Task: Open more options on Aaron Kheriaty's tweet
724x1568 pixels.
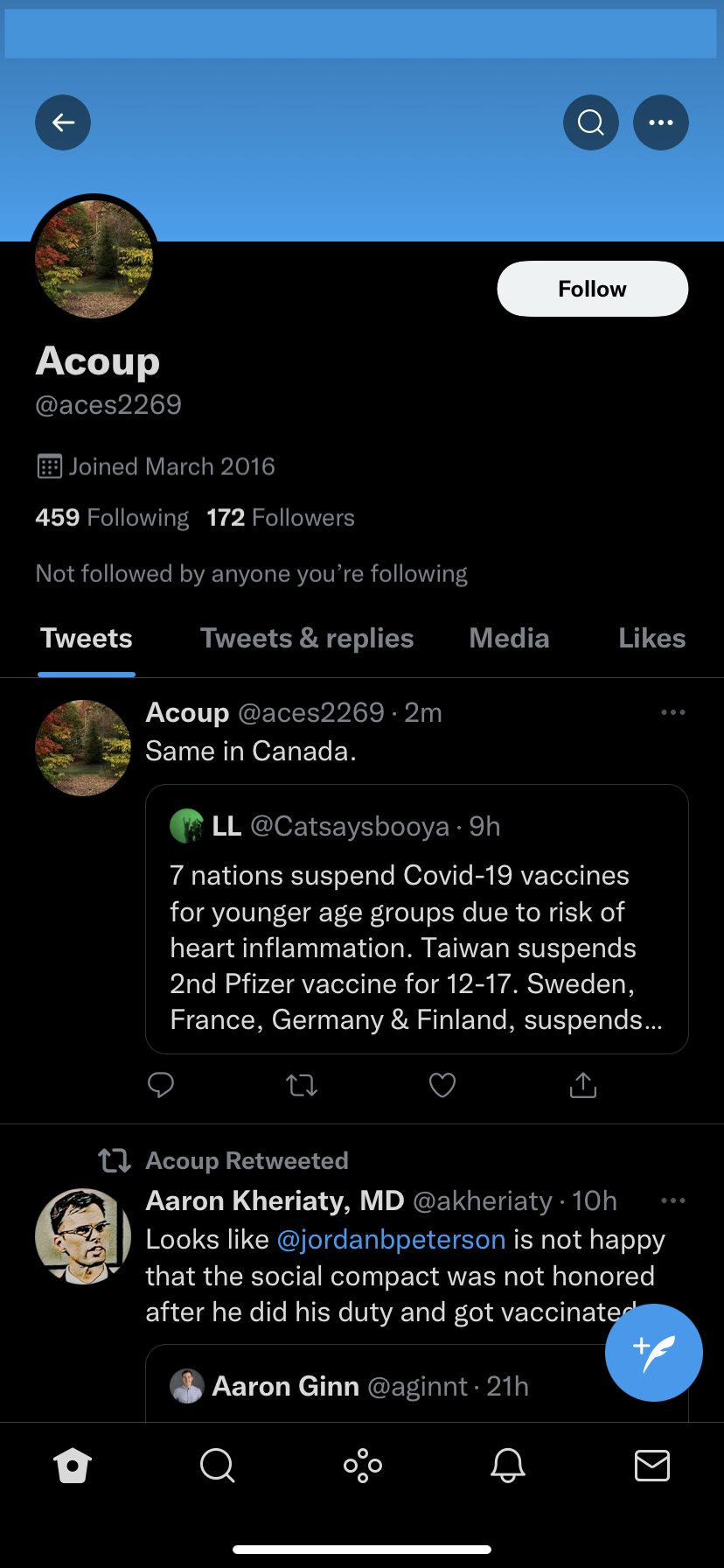Action: [672, 1200]
